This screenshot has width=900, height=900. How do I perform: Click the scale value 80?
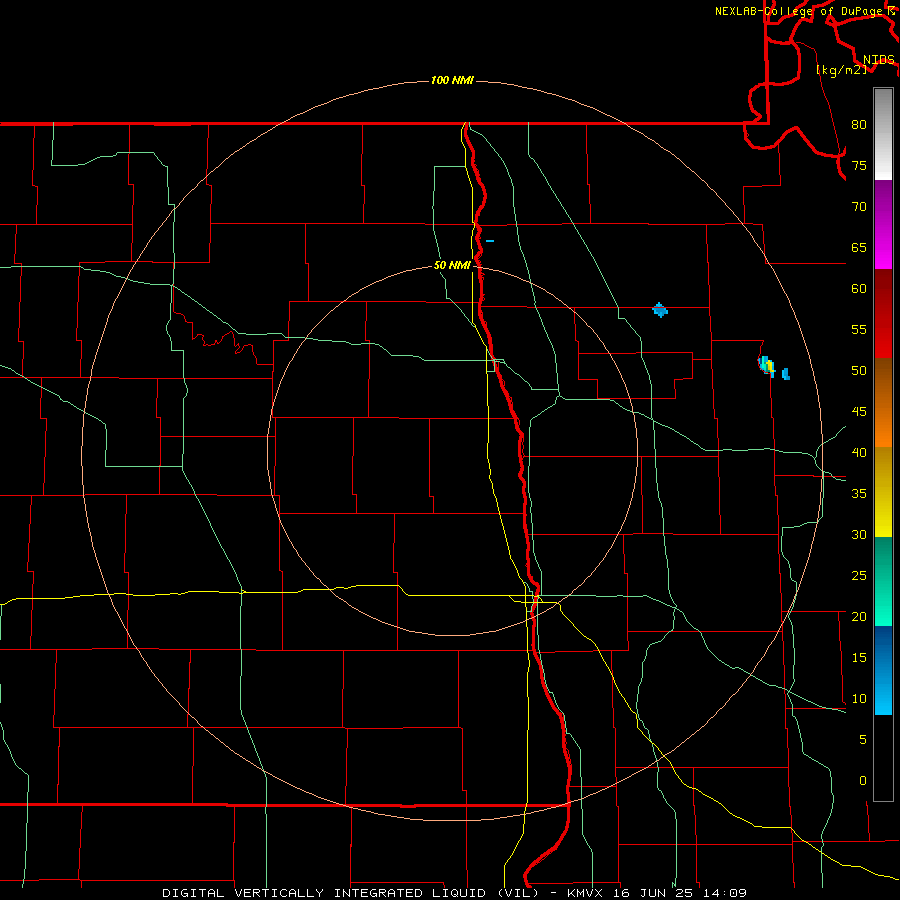859,125
